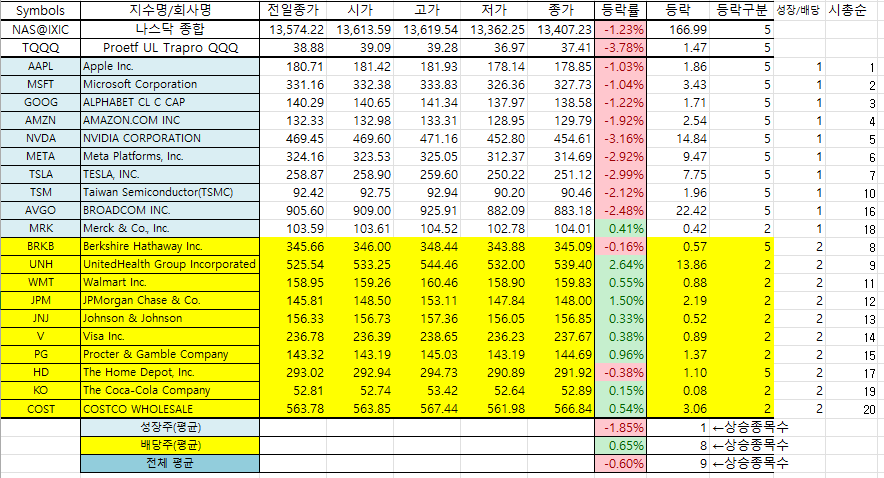
Task: Select the 종가 column header
Action: tap(561, 11)
